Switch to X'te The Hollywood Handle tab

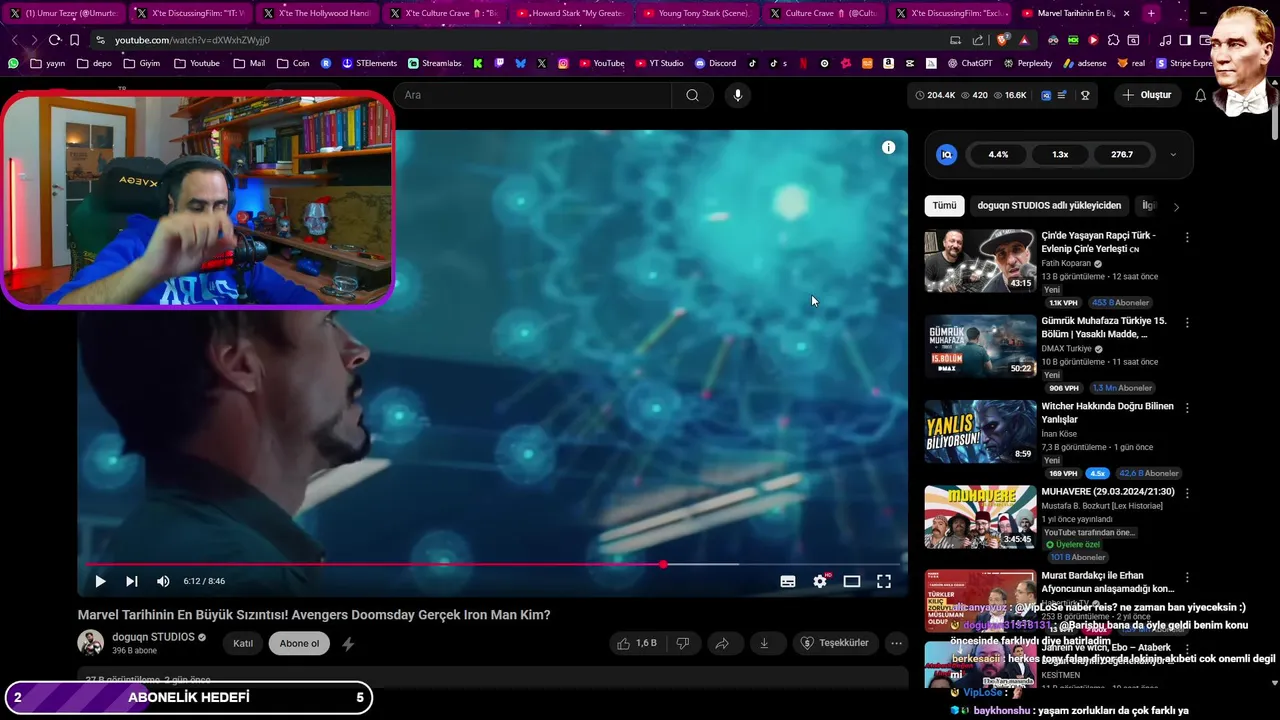(x=316, y=13)
